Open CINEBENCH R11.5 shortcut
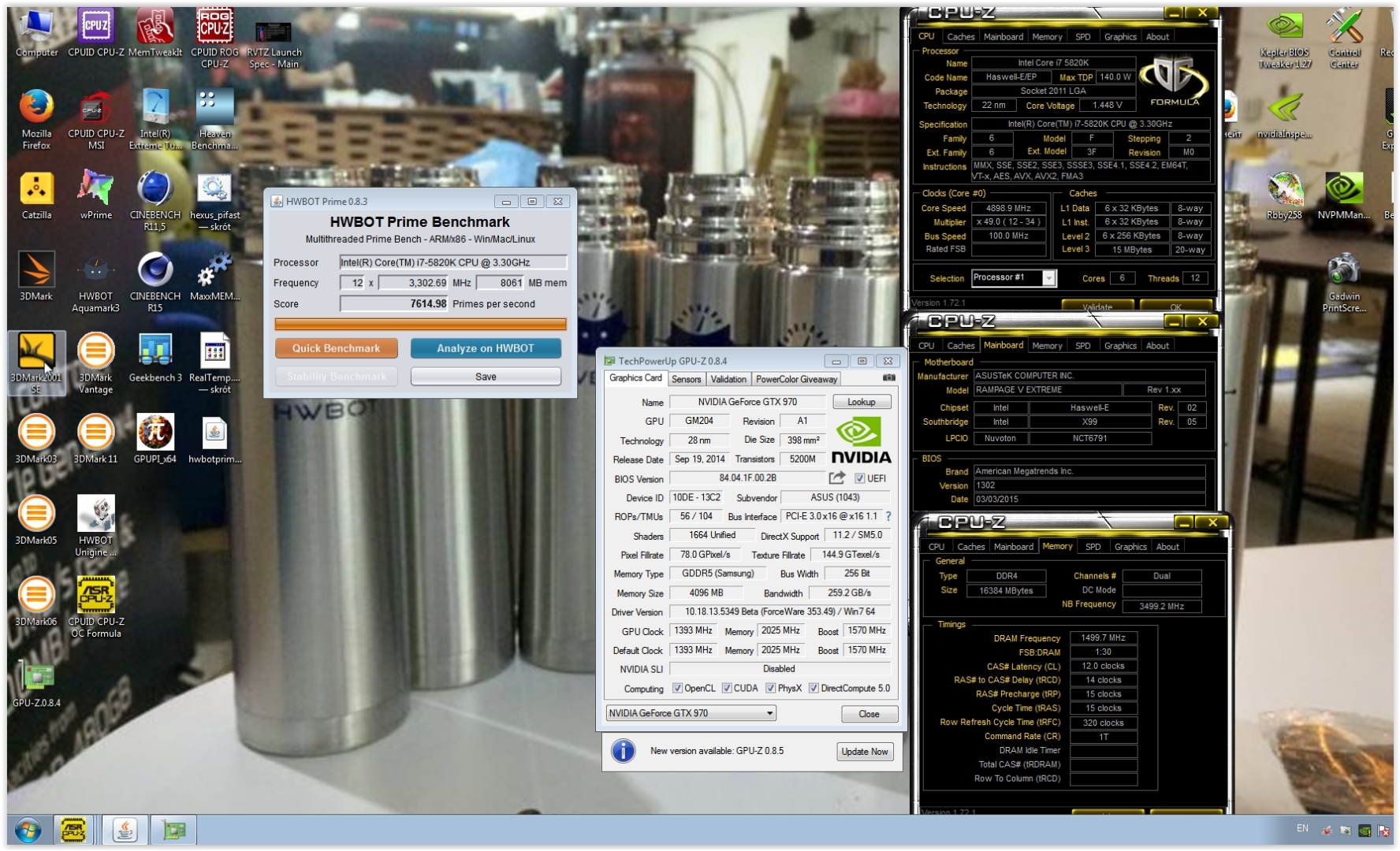 pyautogui.click(x=155, y=200)
